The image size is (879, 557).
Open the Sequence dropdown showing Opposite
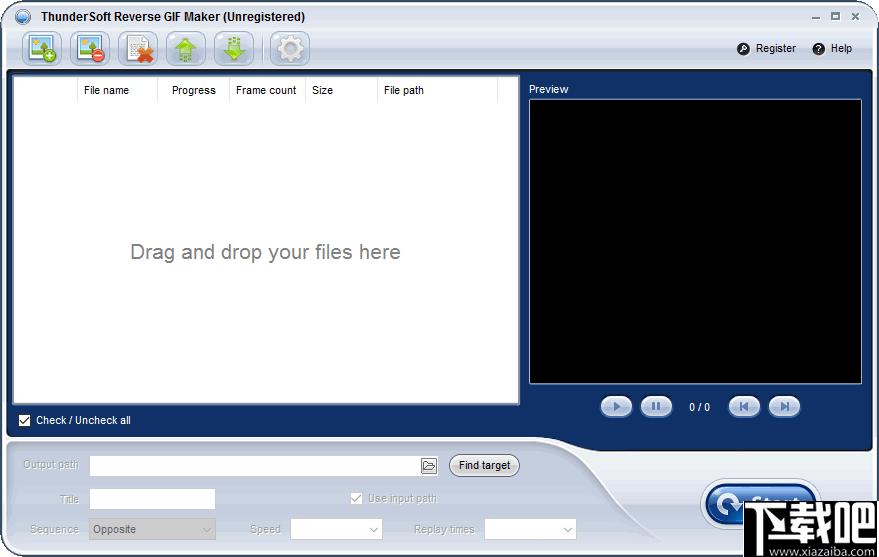pyautogui.click(x=152, y=530)
